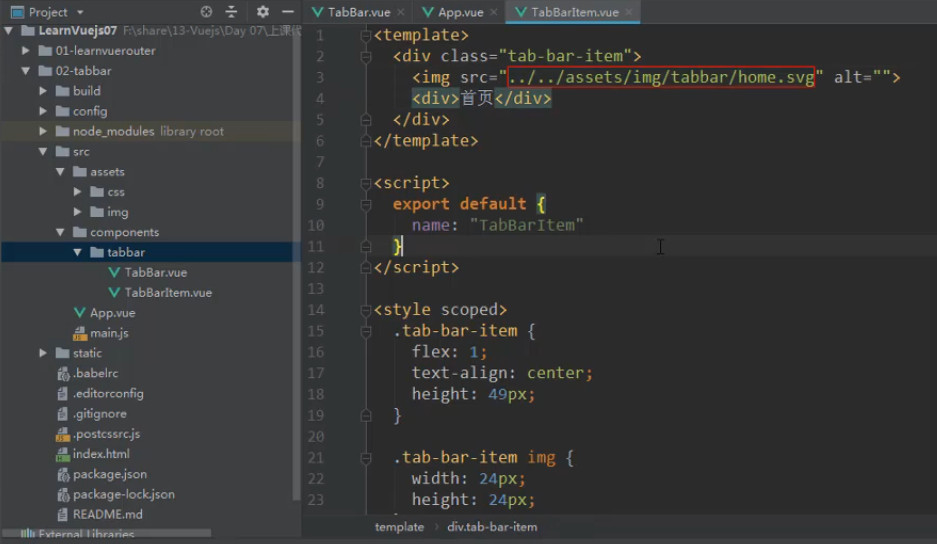Open index.html in project tree

pyautogui.click(x=101, y=454)
